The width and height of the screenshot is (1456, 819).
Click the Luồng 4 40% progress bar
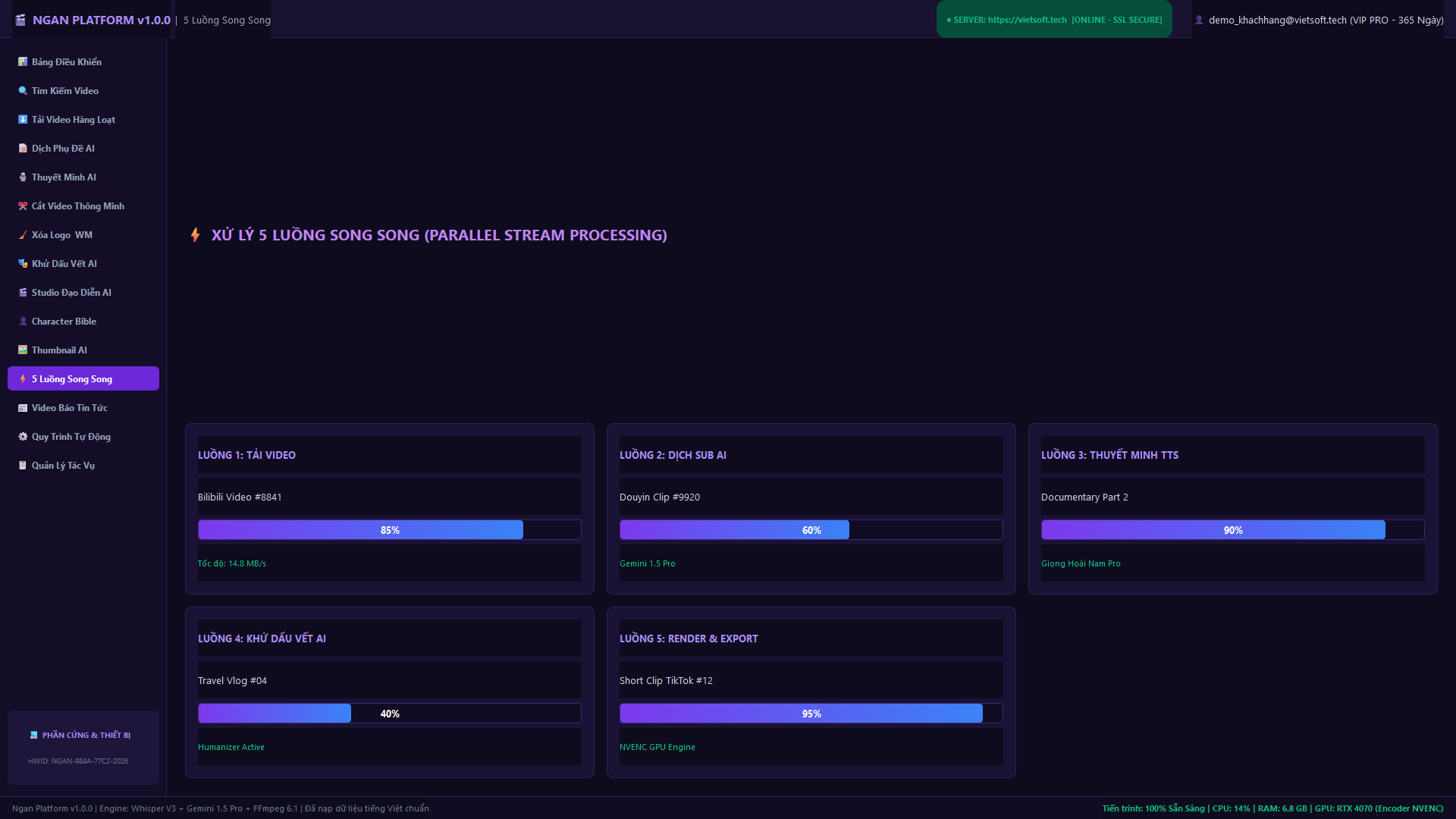tap(390, 714)
